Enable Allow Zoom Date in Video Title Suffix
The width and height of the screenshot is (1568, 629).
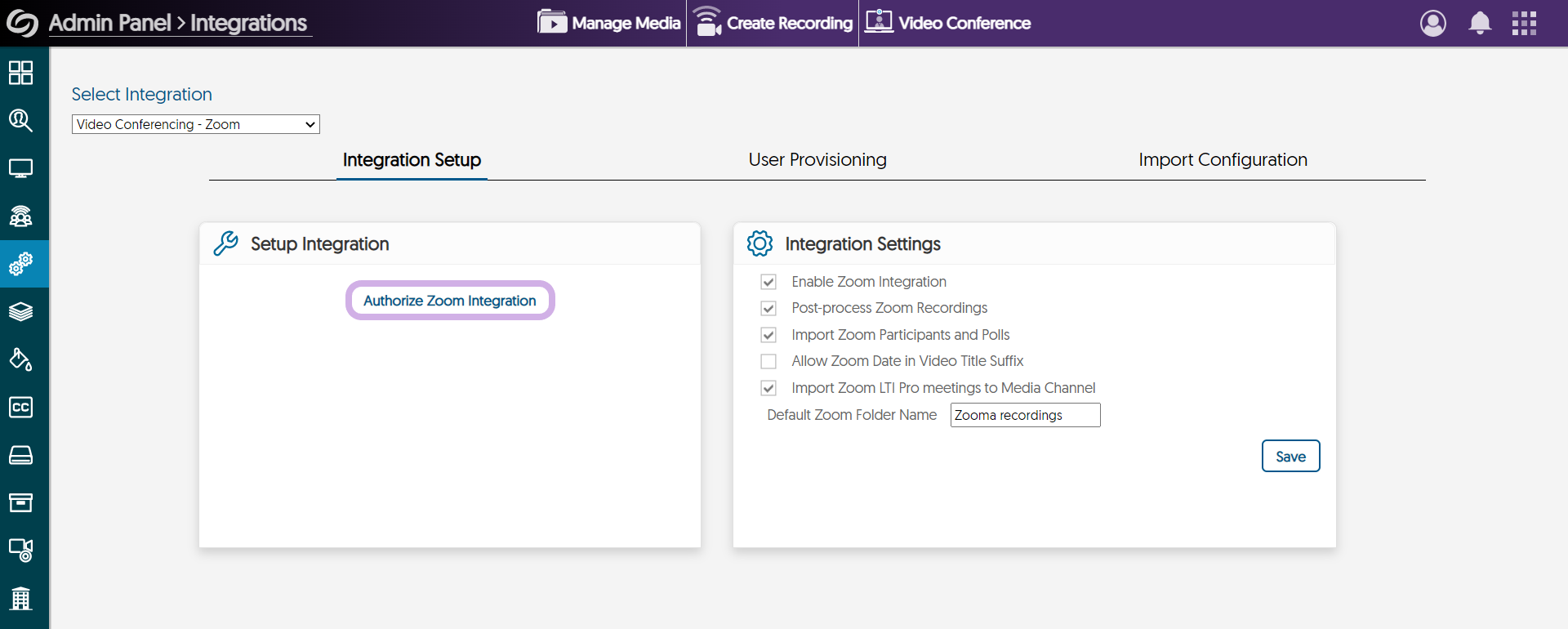tap(768, 361)
